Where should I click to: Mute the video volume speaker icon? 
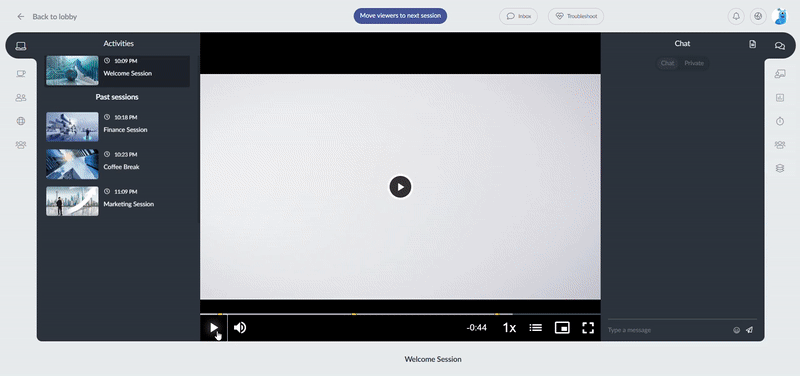[x=240, y=328]
